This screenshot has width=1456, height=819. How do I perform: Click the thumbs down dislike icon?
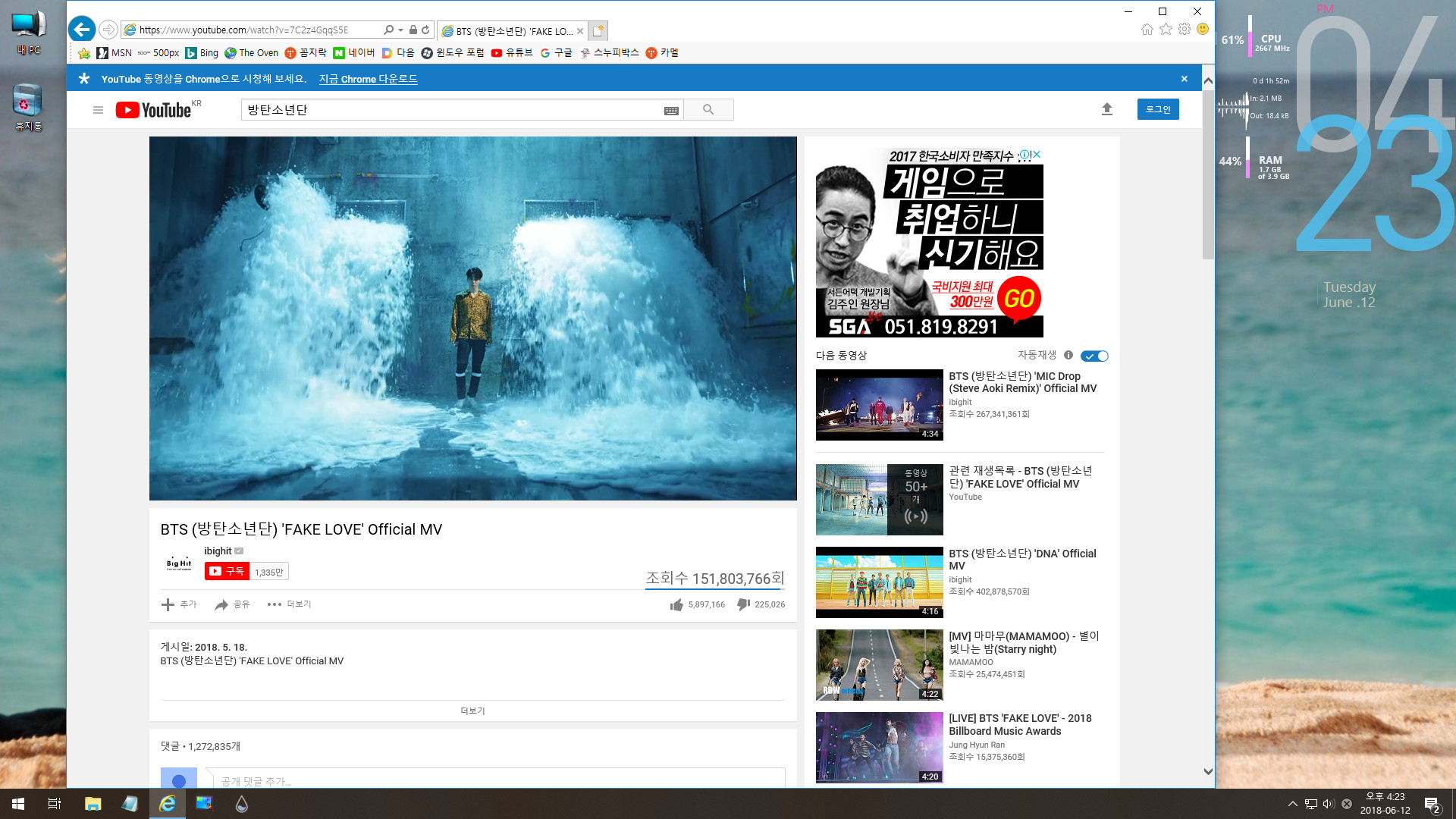point(744,604)
